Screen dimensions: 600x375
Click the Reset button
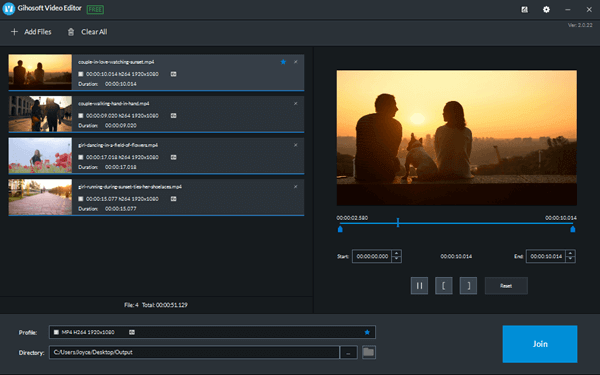pos(506,286)
